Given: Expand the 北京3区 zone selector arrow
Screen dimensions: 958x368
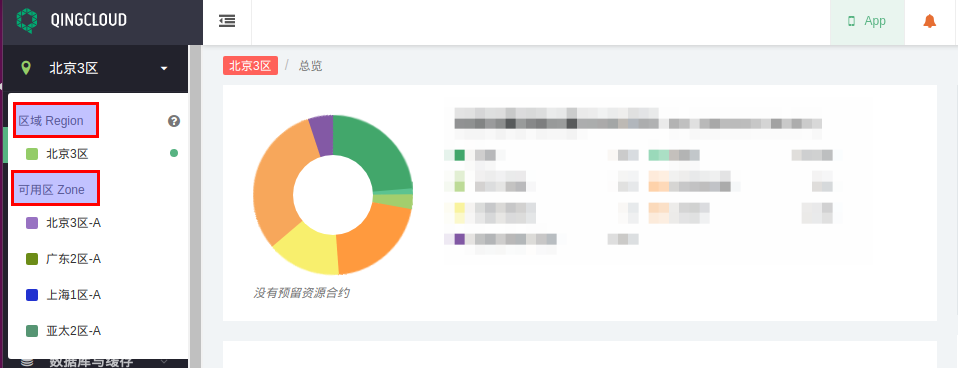Looking at the screenshot, I should (164, 68).
